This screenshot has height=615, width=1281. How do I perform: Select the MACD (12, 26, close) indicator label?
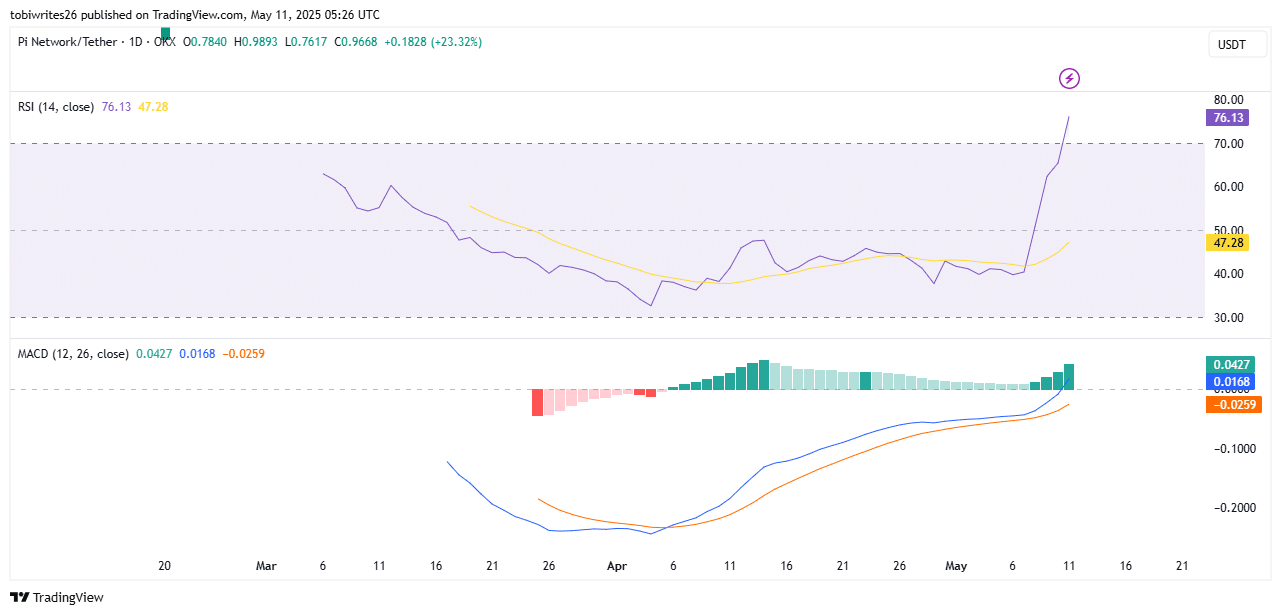point(73,354)
